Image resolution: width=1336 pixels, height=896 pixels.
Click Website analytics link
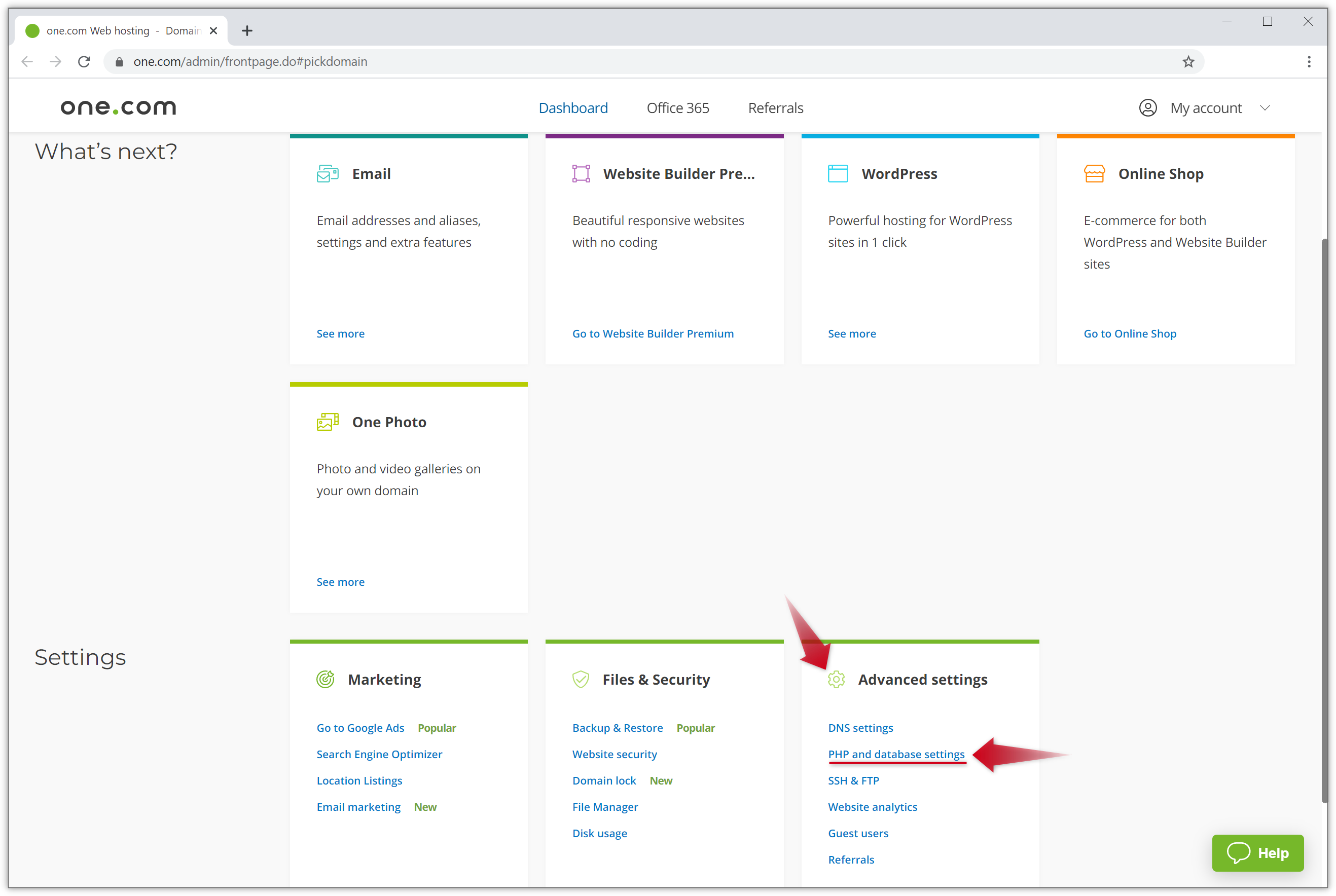click(x=873, y=807)
